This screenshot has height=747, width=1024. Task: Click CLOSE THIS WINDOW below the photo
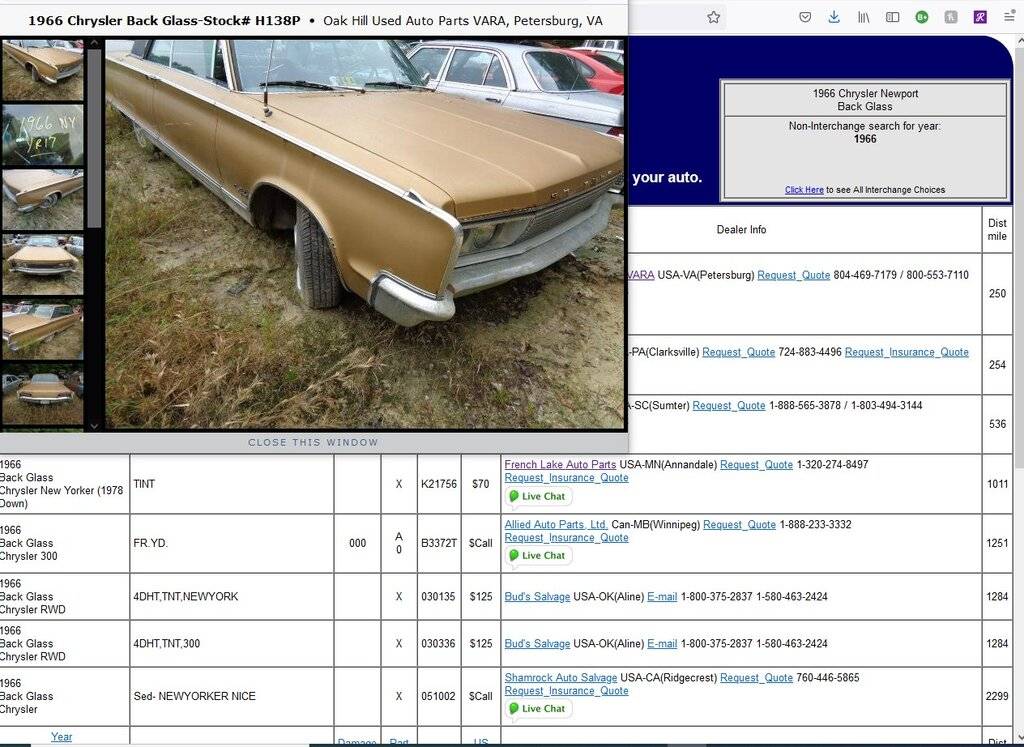pos(313,441)
